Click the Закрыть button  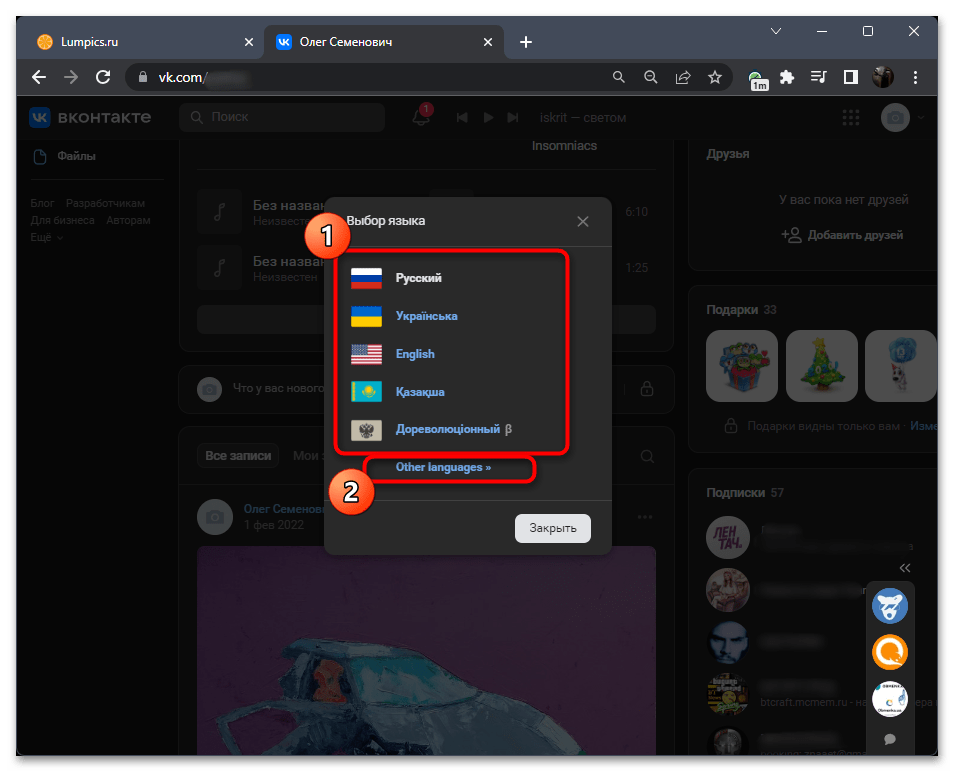[x=552, y=528]
